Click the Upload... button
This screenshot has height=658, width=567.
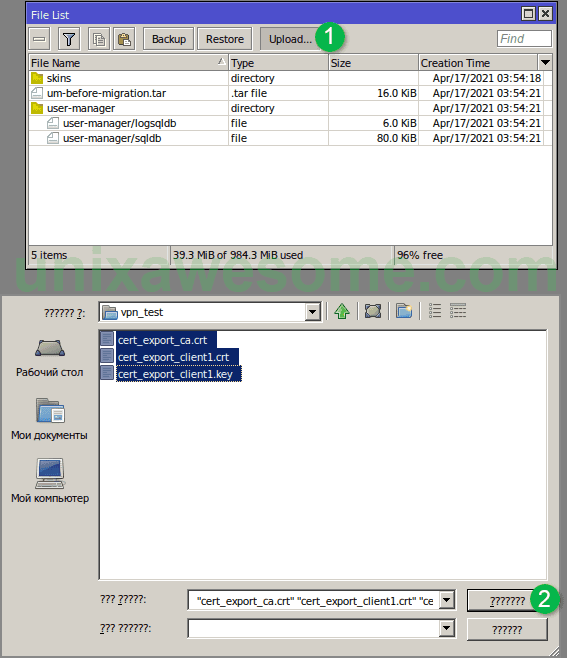(290, 39)
